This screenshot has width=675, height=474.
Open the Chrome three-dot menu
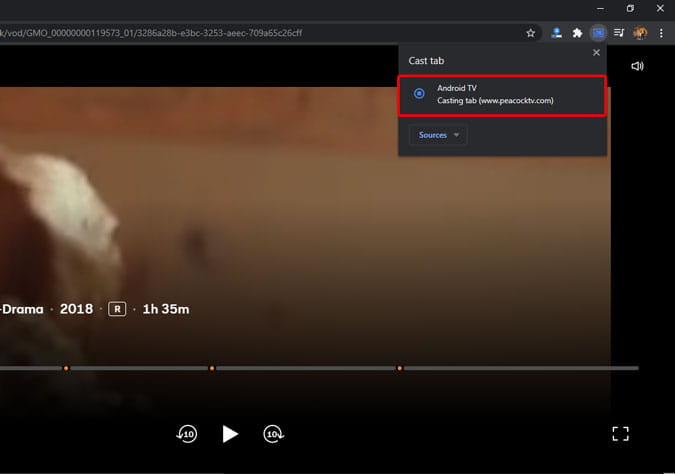pos(661,33)
